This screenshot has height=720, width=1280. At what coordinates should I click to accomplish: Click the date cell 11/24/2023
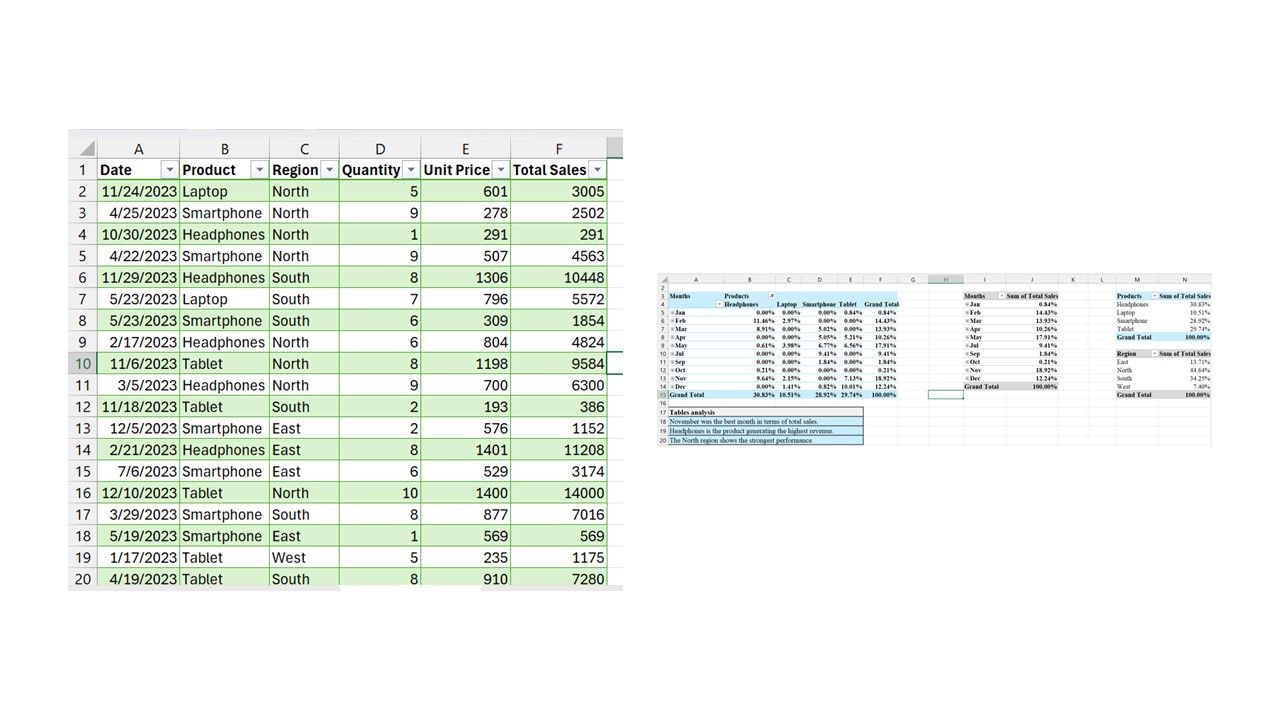(x=139, y=192)
